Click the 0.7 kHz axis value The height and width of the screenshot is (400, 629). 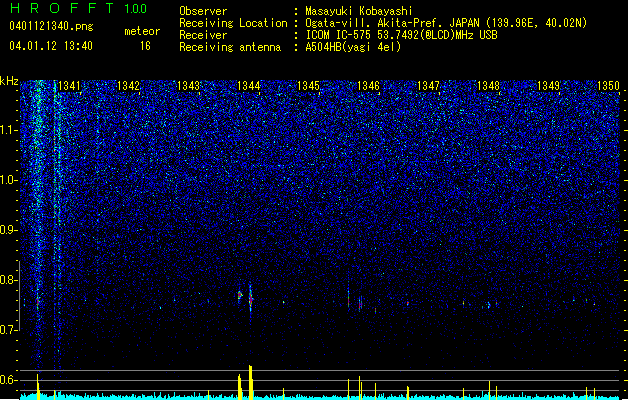(9, 330)
